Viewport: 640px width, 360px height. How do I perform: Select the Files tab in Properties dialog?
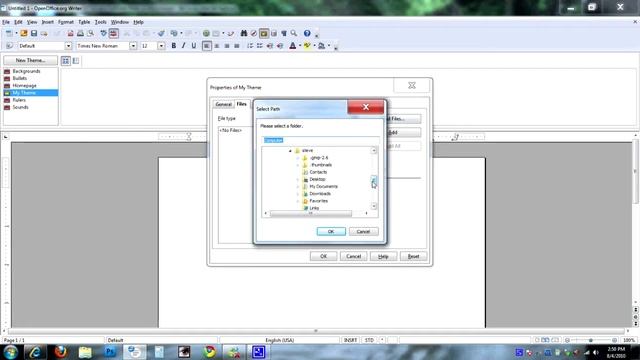(x=242, y=104)
